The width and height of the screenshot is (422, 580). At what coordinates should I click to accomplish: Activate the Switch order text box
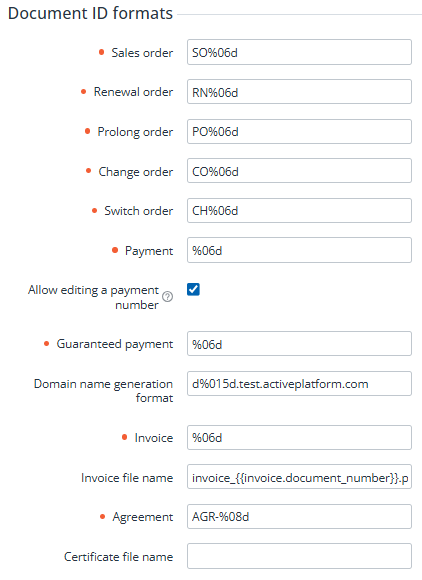point(299,210)
